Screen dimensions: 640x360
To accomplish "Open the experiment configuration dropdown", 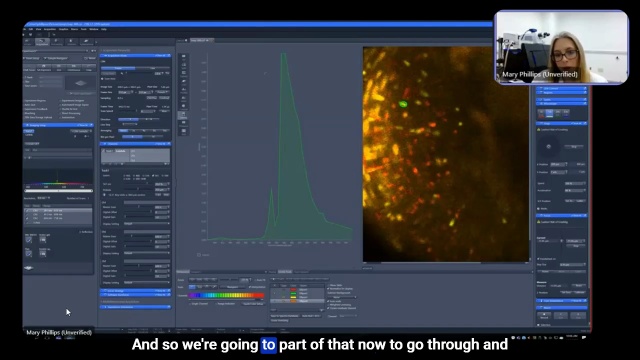I will coord(56,51).
